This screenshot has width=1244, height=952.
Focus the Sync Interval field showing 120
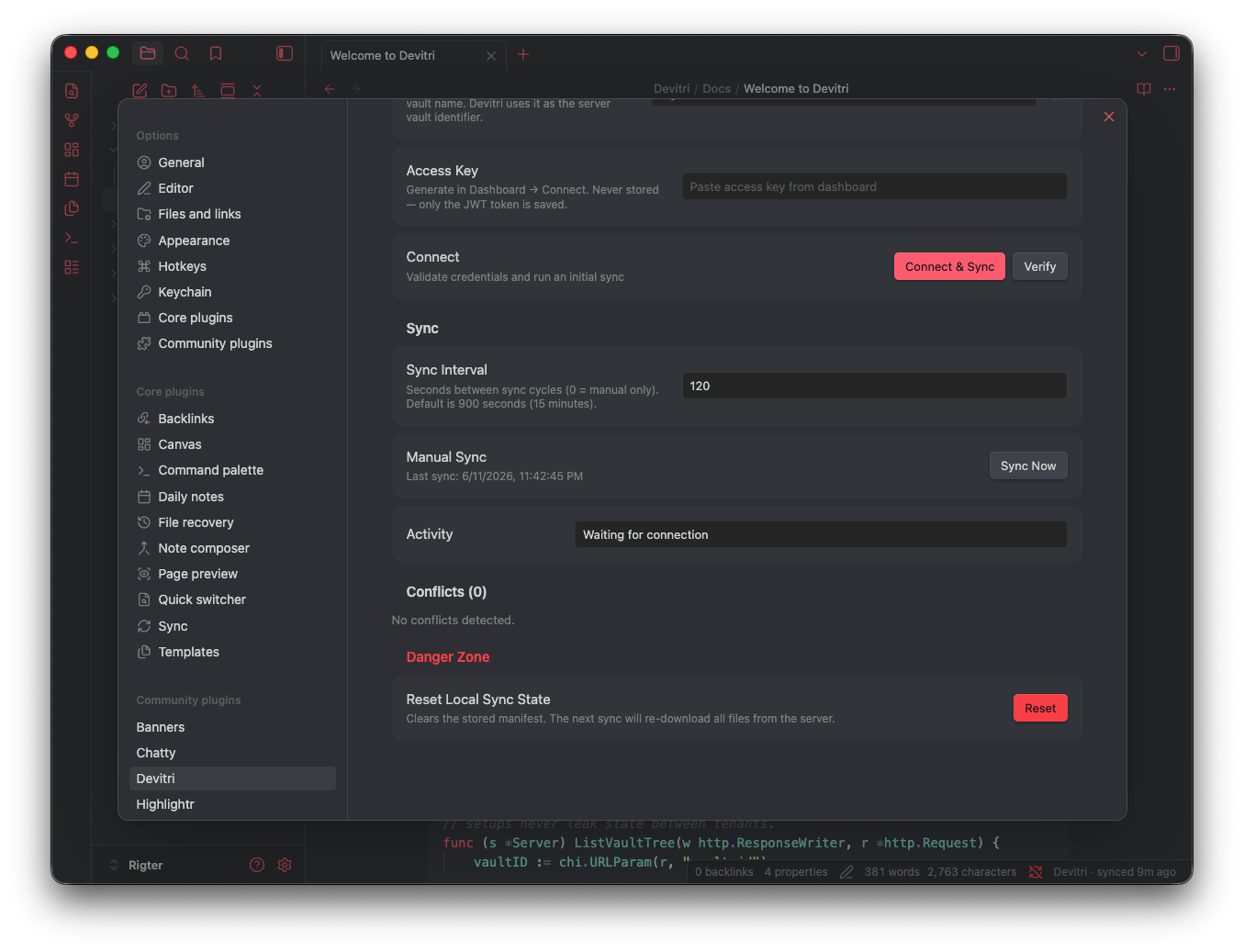875,386
